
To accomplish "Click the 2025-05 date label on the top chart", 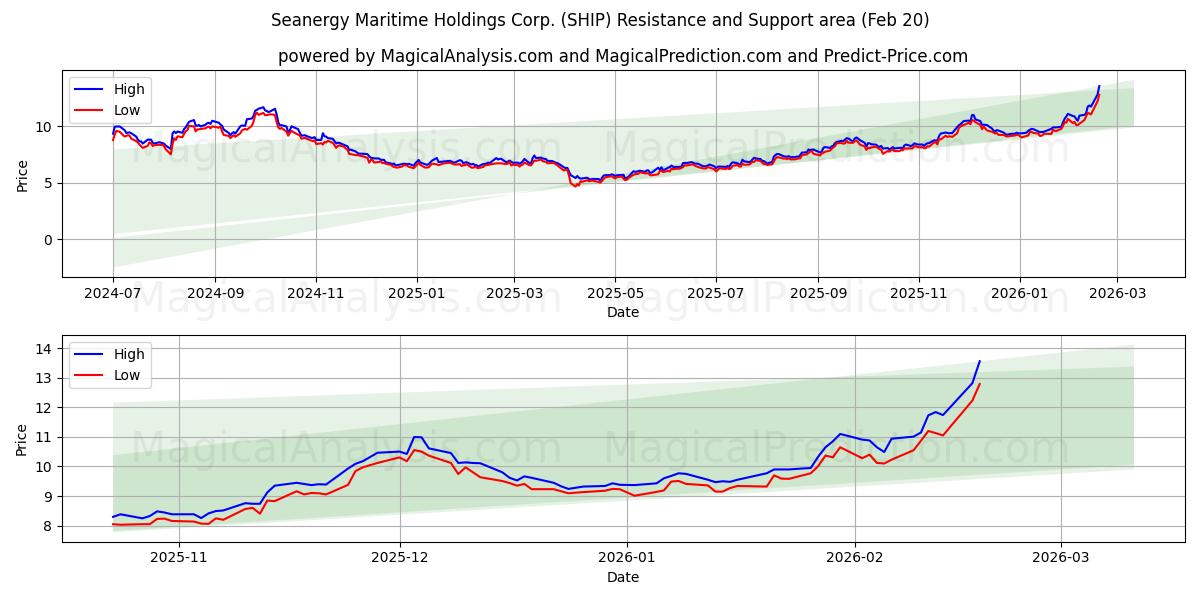I will [x=615, y=295].
